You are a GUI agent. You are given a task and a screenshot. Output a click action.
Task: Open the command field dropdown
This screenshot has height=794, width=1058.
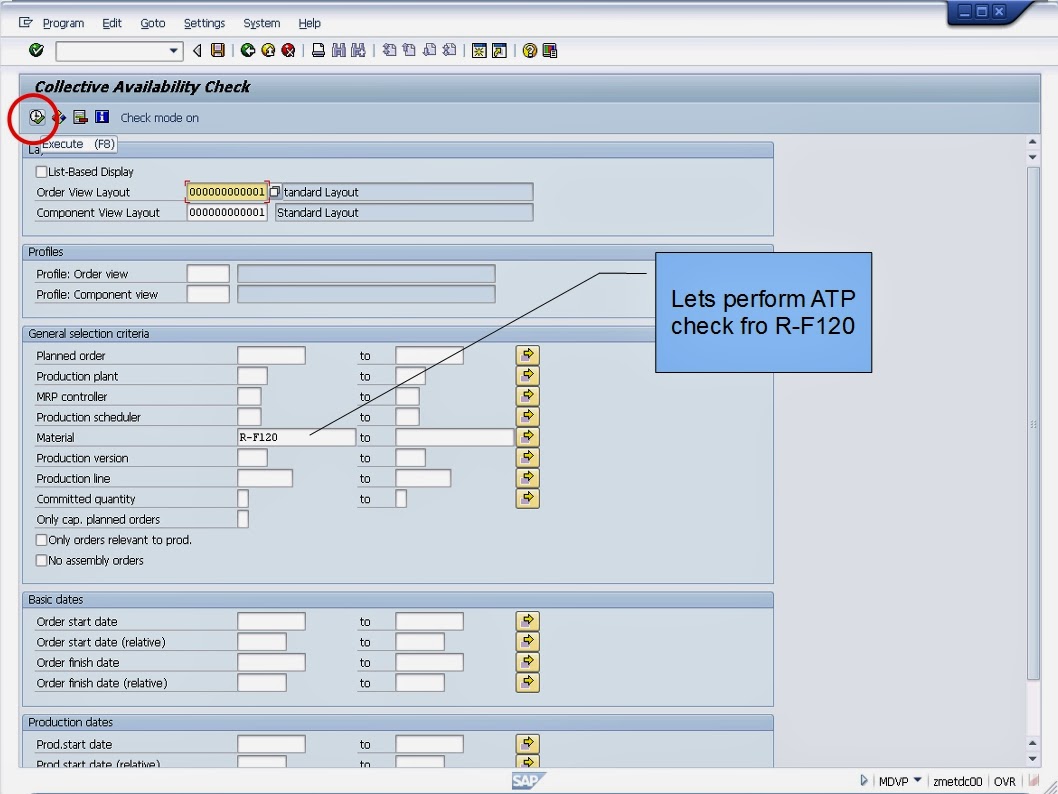[172, 50]
